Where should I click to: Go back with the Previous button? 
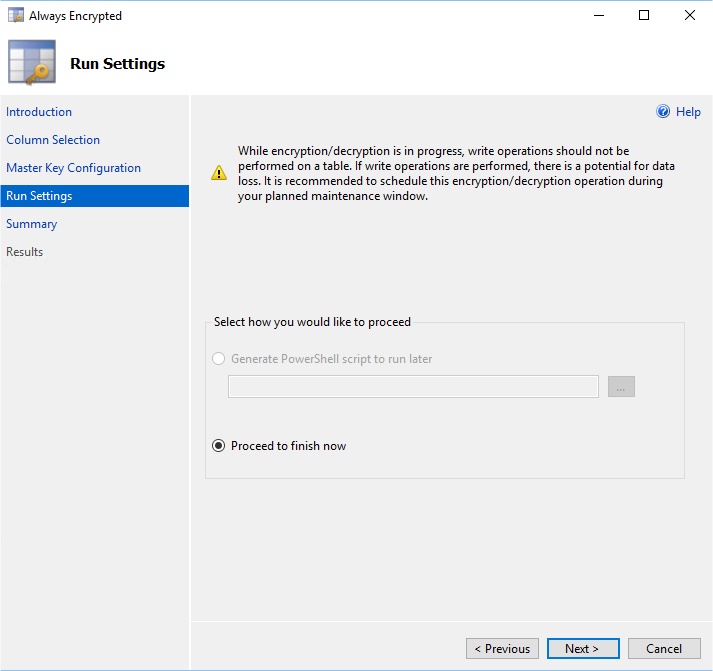[x=502, y=649]
